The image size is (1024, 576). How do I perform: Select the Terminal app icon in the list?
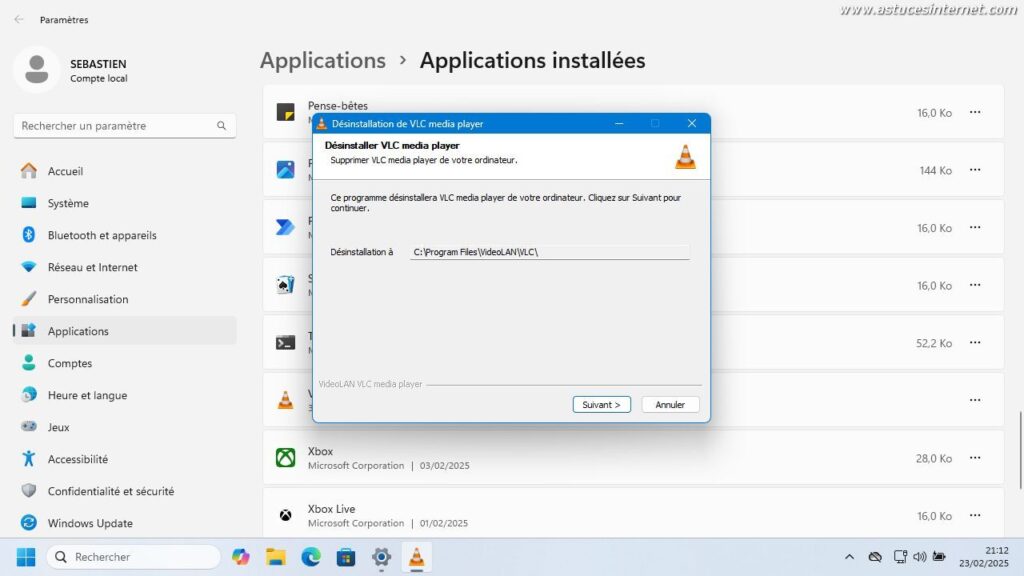tap(285, 343)
